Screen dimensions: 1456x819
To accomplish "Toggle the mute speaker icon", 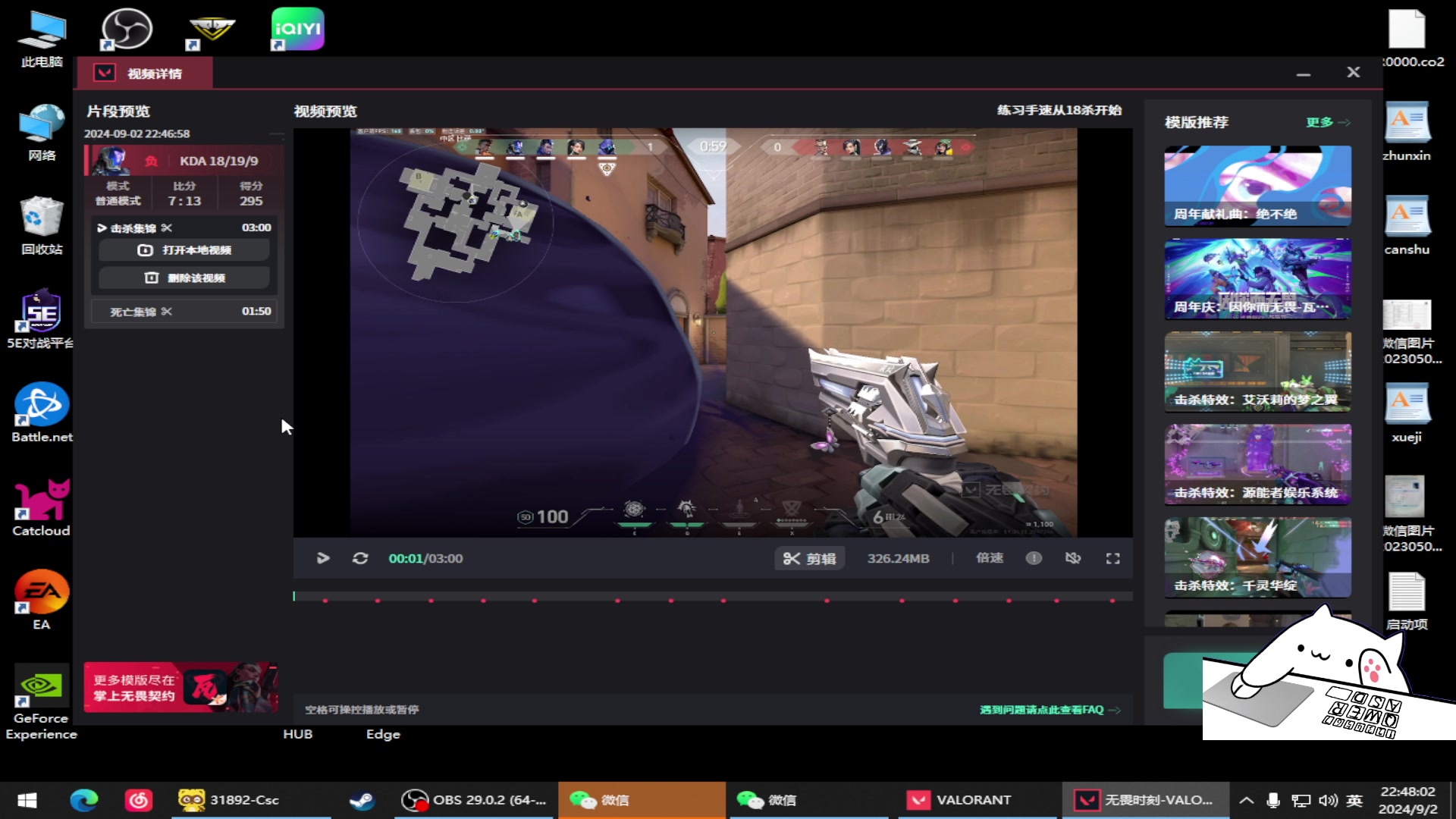I will coord(1073,558).
